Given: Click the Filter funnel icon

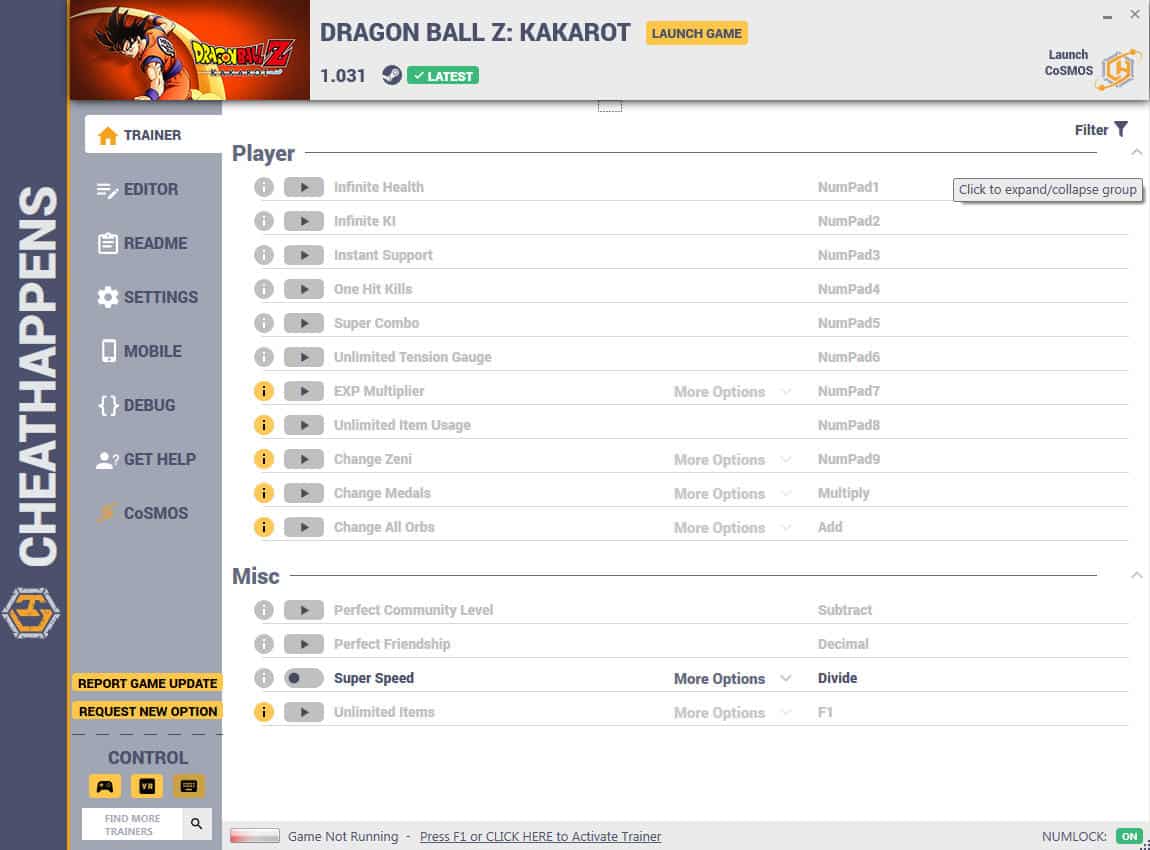Looking at the screenshot, I should (x=1121, y=129).
